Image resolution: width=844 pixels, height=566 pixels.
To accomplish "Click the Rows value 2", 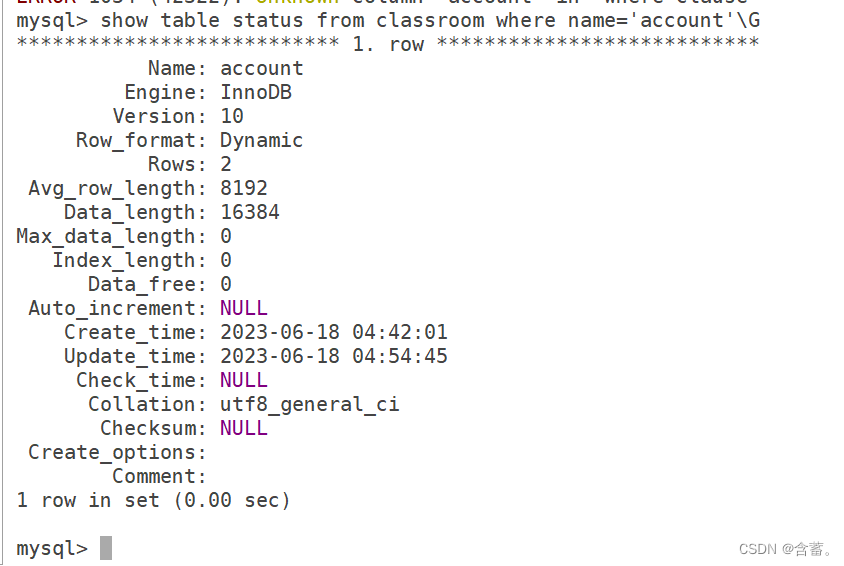I will pyautogui.click(x=226, y=164).
